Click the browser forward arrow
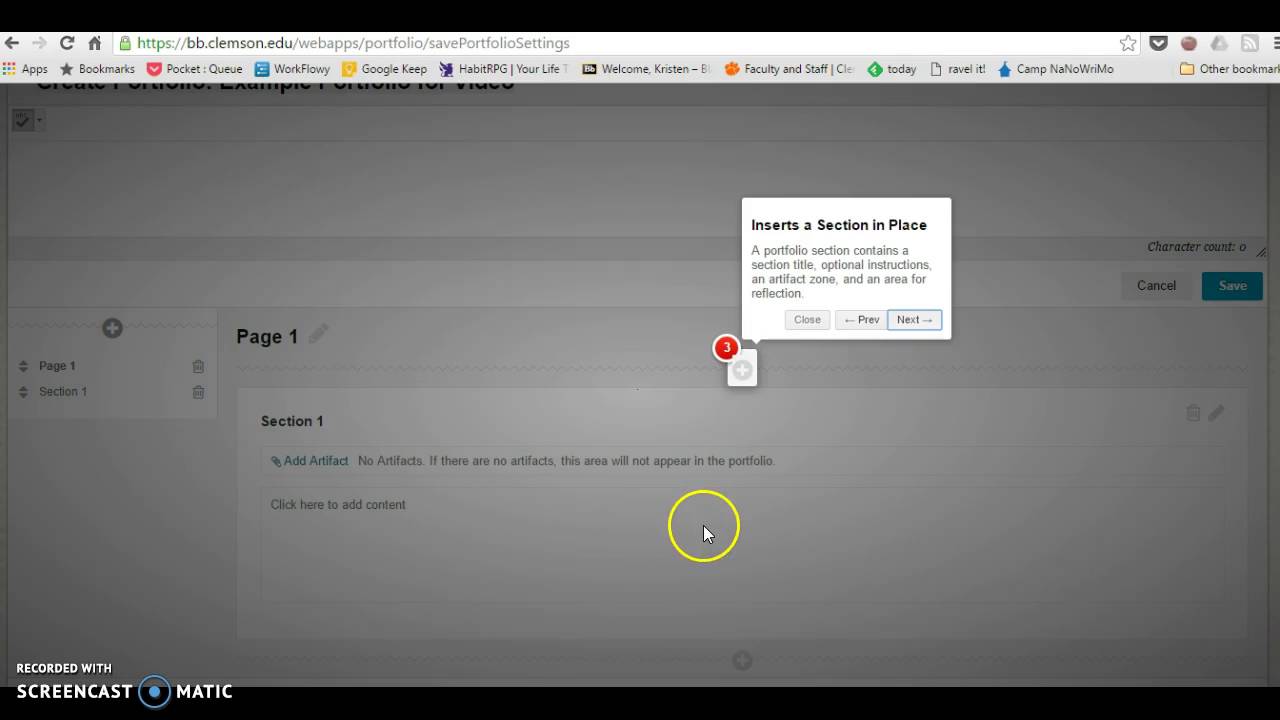This screenshot has width=1280, height=720. pyautogui.click(x=39, y=43)
